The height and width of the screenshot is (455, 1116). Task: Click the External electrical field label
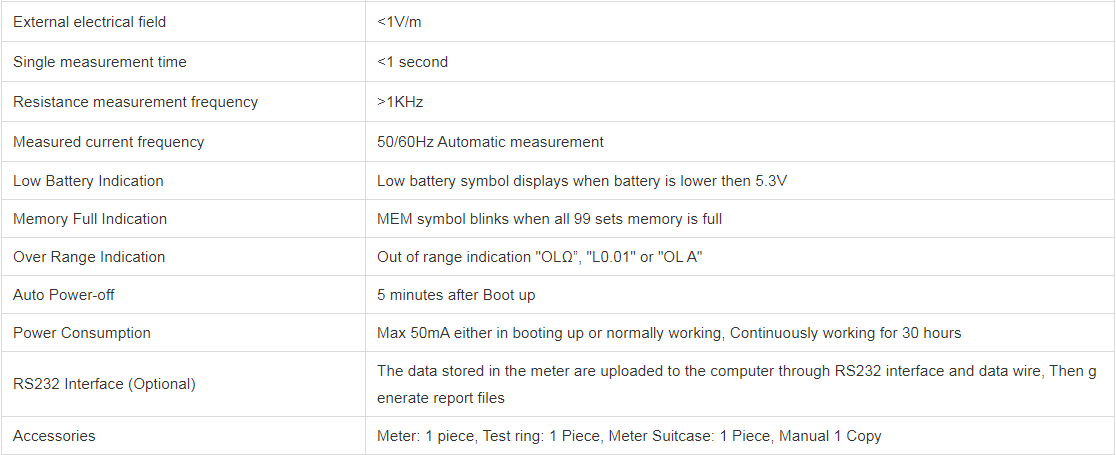(89, 22)
